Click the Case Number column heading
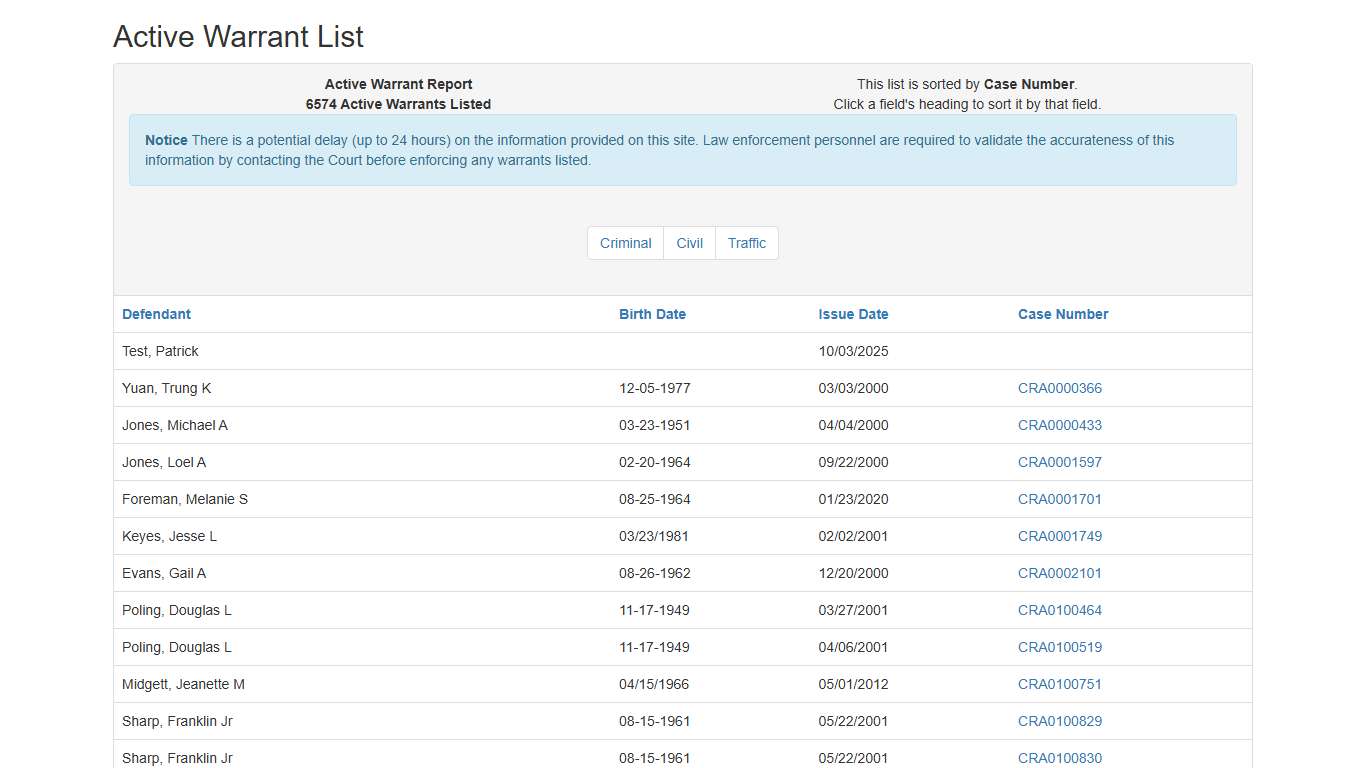Image resolution: width=1366 pixels, height=768 pixels. (1063, 314)
